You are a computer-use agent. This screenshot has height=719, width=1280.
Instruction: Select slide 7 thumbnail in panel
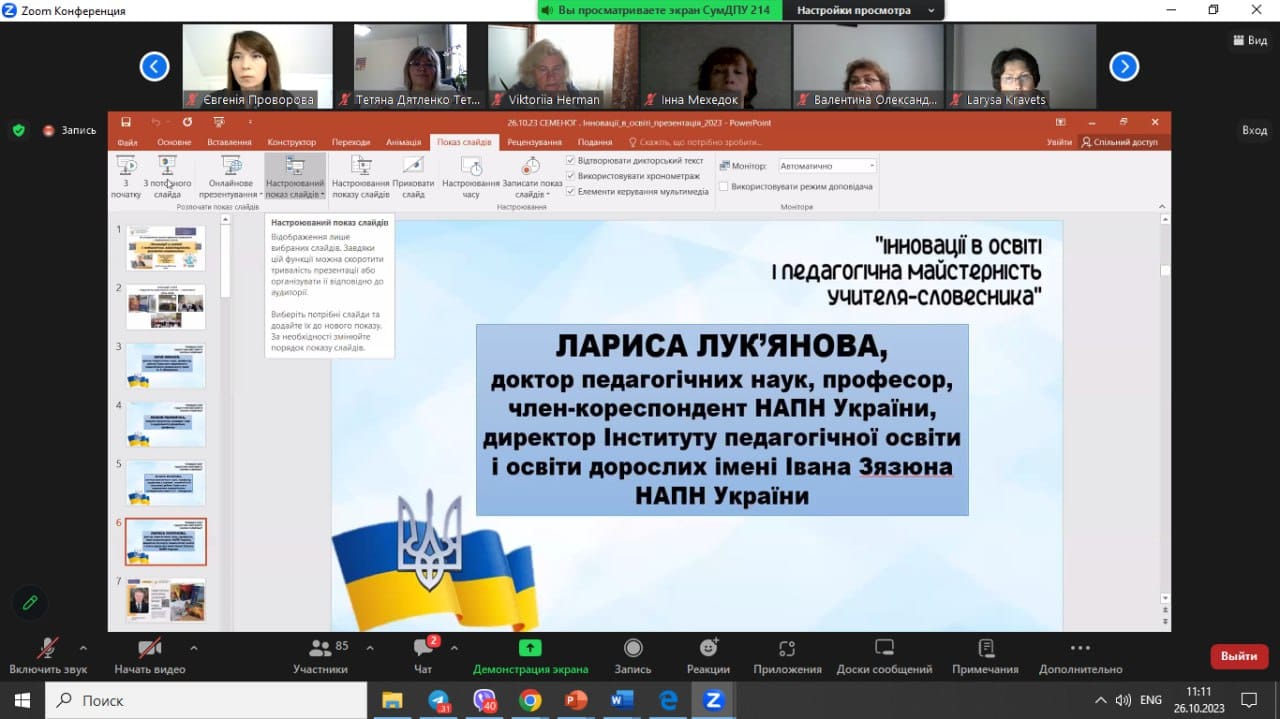point(166,600)
